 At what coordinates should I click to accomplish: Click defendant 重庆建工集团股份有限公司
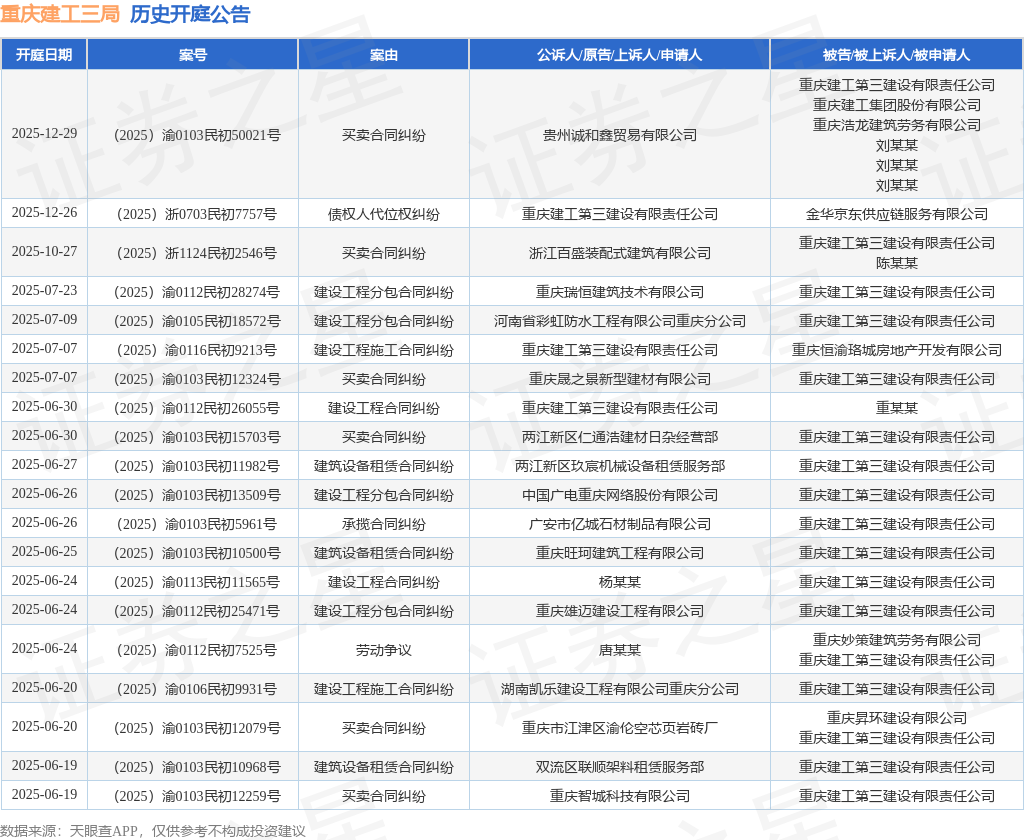click(897, 105)
